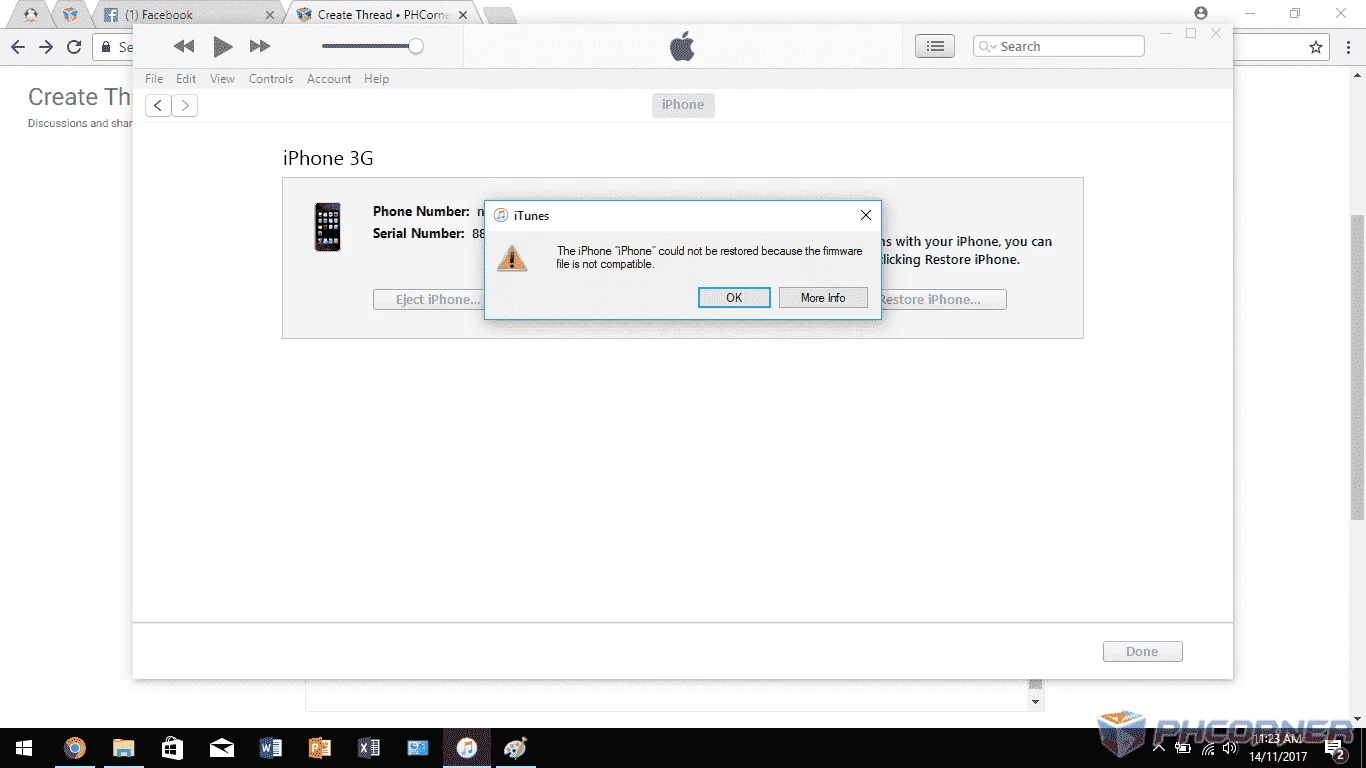Screen dimensions: 1366x768
Task: Close the iTunes error dialog with X
Action: click(866, 215)
